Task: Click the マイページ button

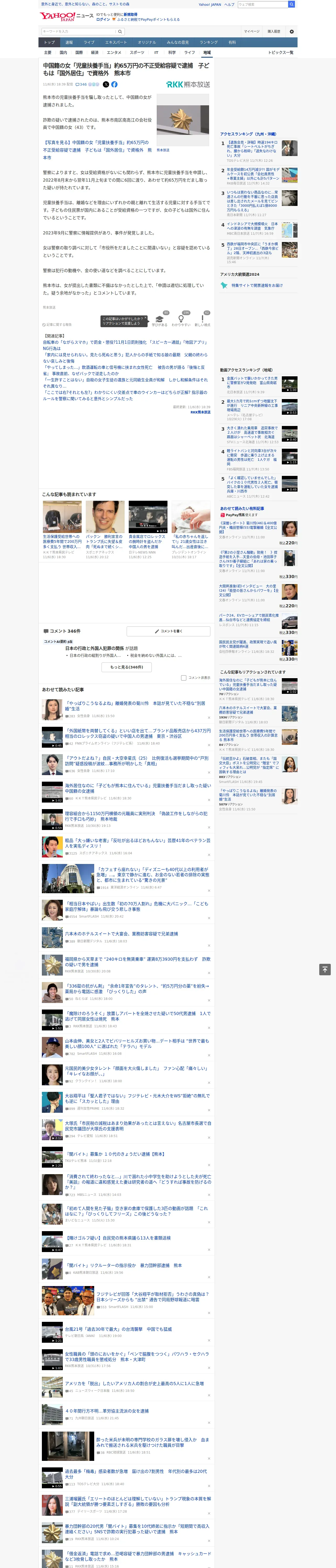Action: (252, 32)
